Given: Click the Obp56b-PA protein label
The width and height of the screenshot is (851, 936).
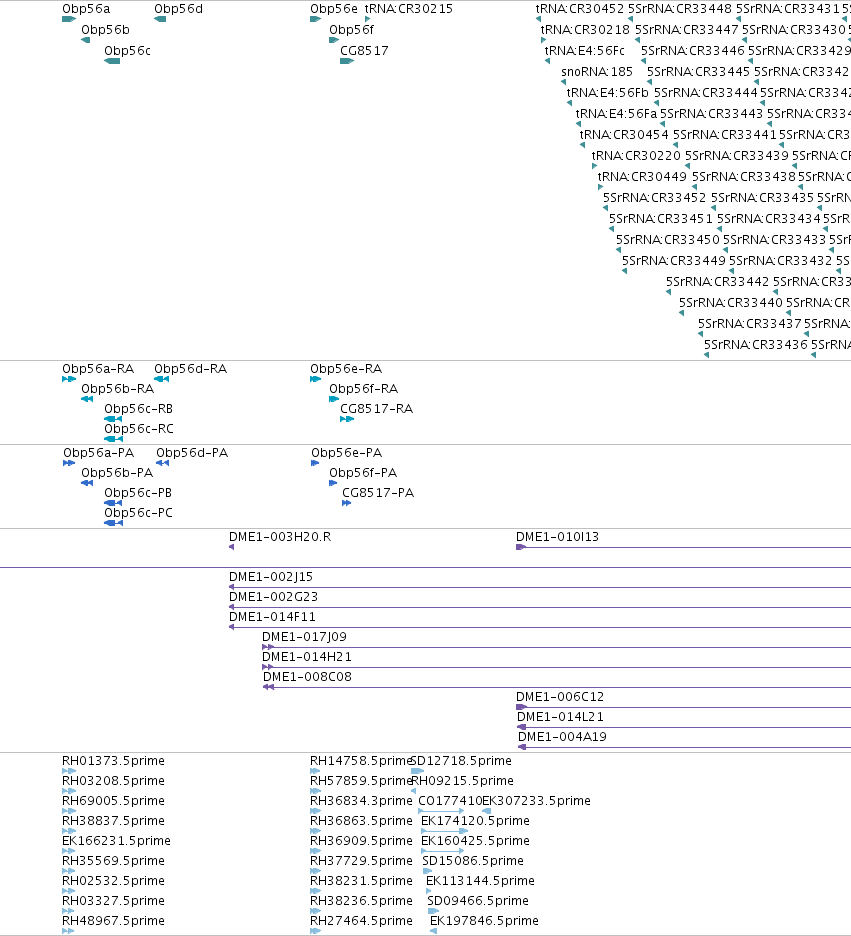Looking at the screenshot, I should [x=117, y=473].
